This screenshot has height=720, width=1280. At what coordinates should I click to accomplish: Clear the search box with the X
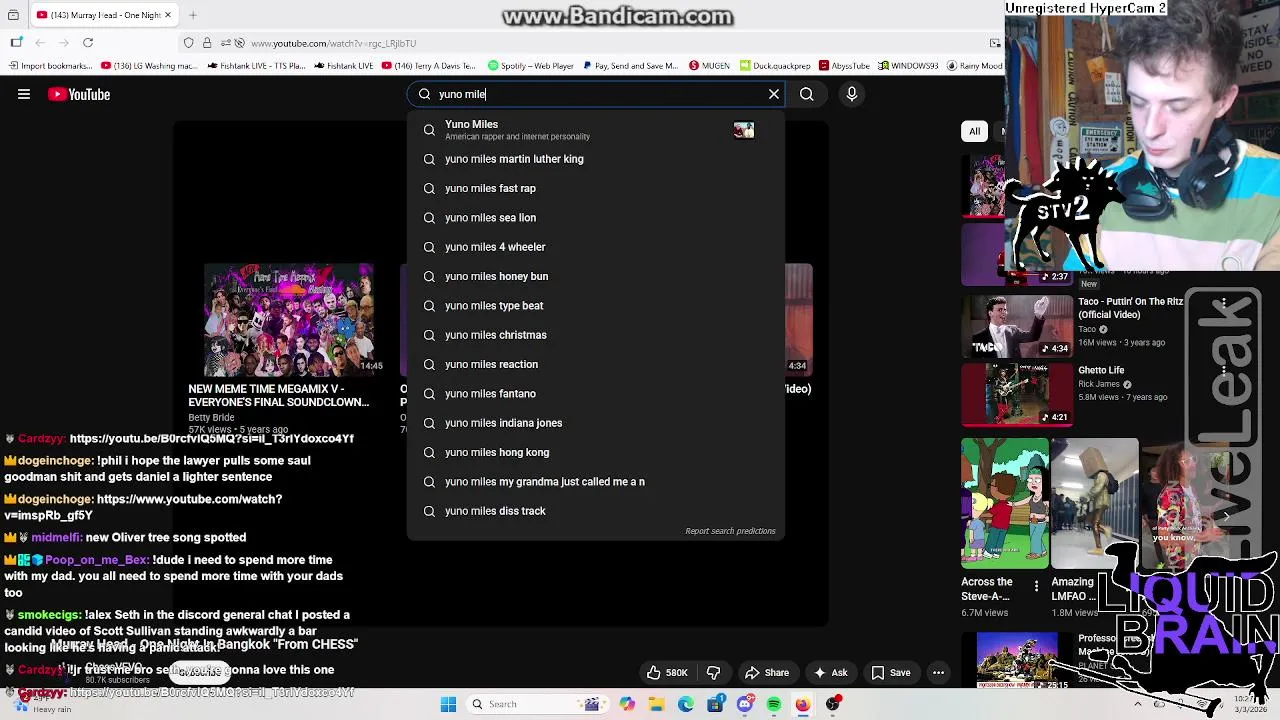tap(774, 94)
